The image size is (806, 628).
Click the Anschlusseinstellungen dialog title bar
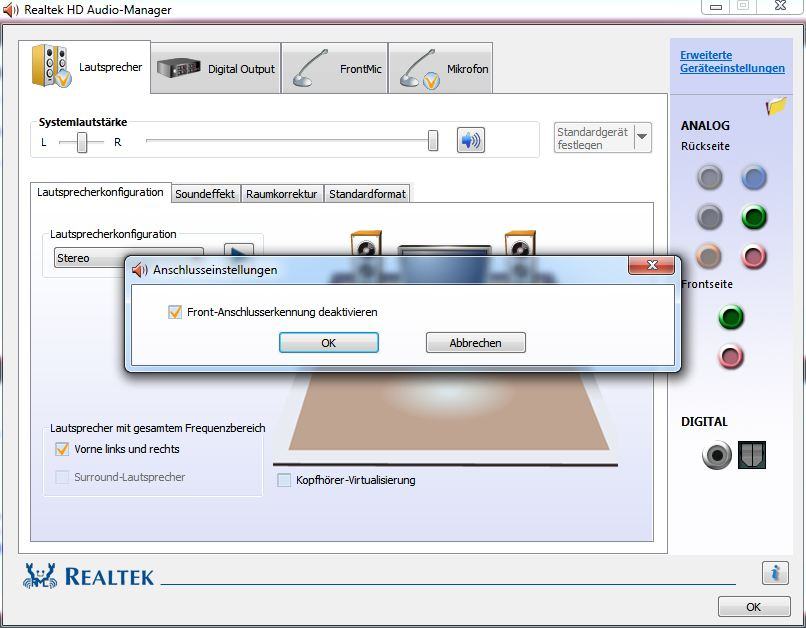tap(378, 269)
